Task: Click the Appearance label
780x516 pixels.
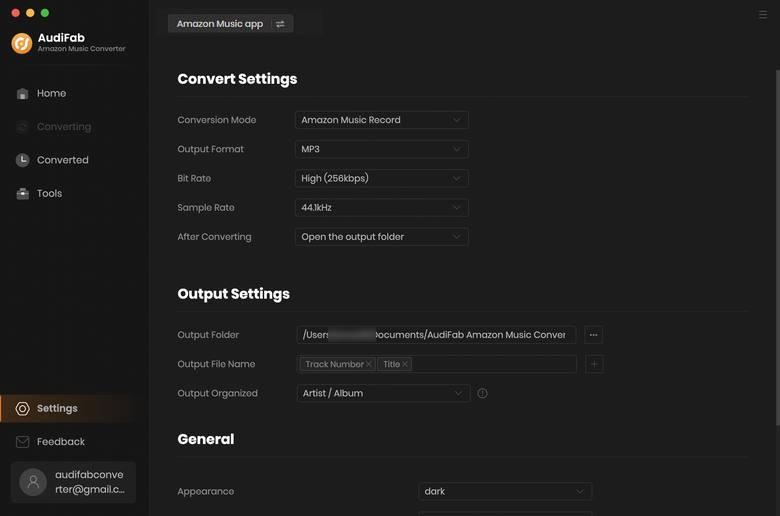Action: (x=205, y=491)
